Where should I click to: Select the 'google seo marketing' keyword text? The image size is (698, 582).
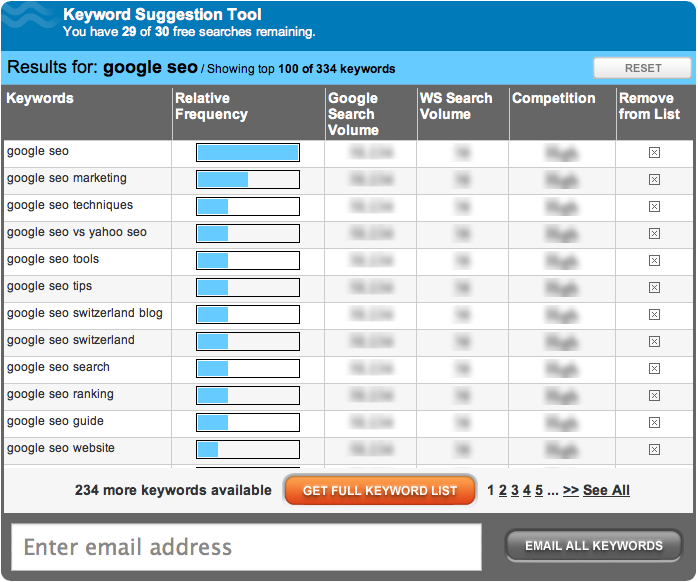point(67,178)
